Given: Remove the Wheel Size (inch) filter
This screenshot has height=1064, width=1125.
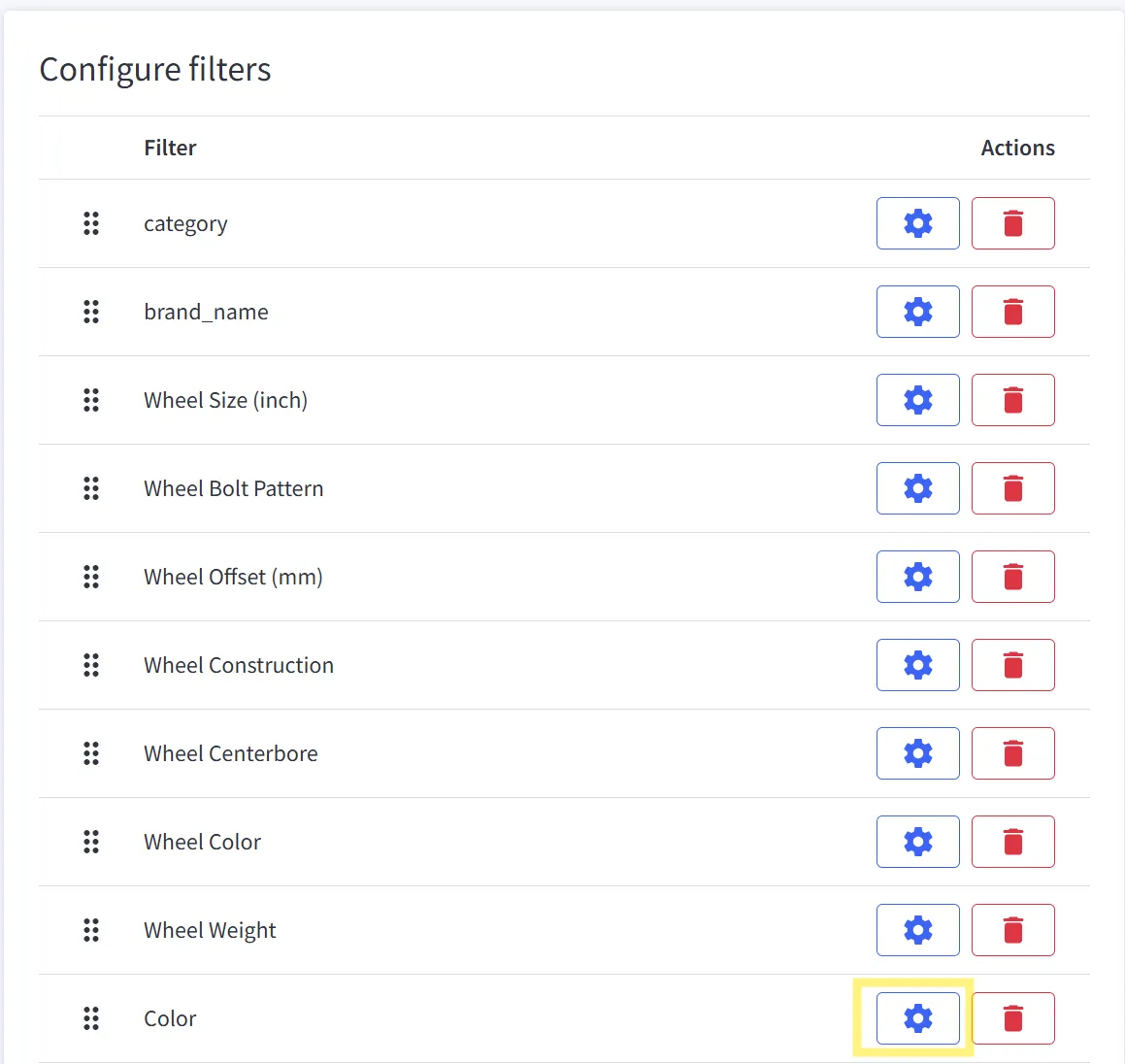Looking at the screenshot, I should 1012,400.
